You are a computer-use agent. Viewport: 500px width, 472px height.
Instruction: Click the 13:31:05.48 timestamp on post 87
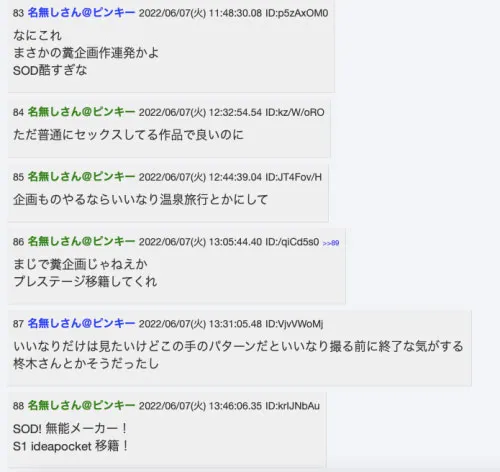pos(235,324)
